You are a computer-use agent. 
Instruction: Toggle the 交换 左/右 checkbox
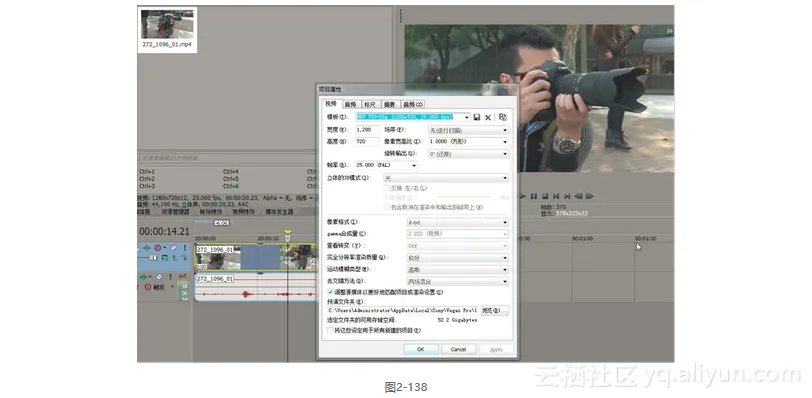click(386, 188)
